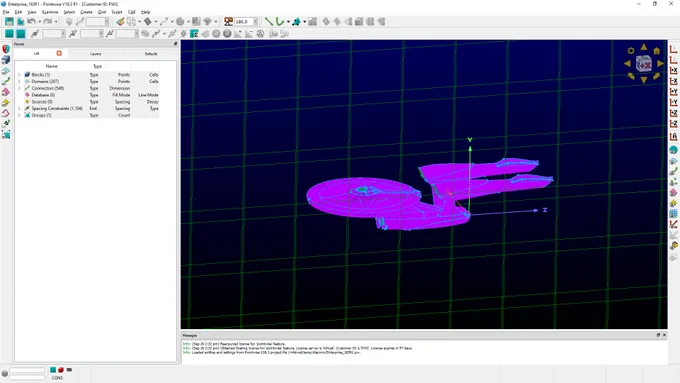The image size is (680, 383).
Task: Open the File menu
Action: 6,12
